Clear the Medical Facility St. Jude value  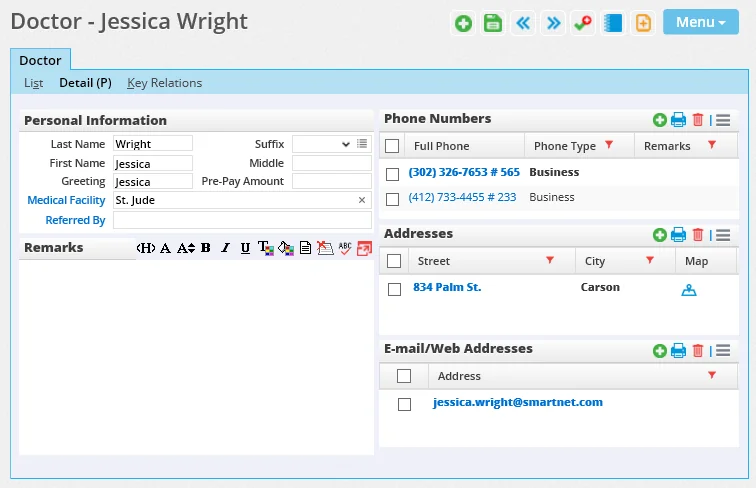(362, 200)
